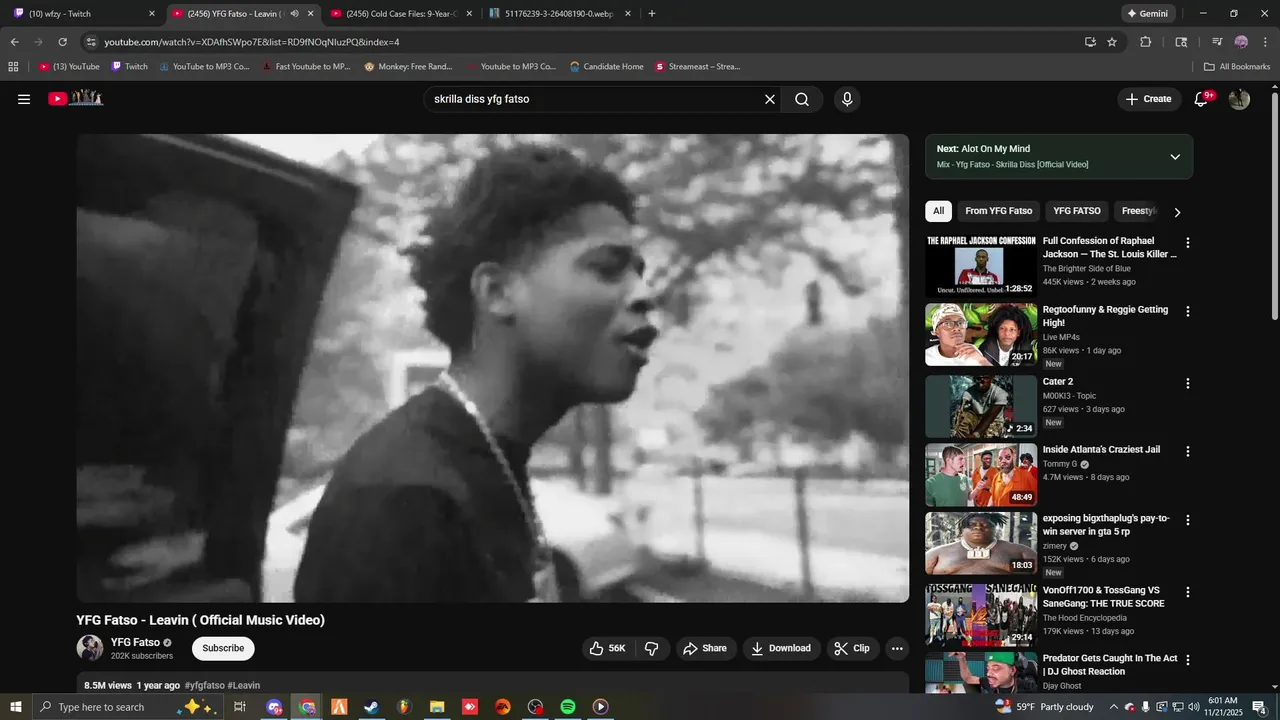Open Chrome extensions puzzle icon
Image resolution: width=1280 pixels, height=720 pixels.
coord(1146,42)
